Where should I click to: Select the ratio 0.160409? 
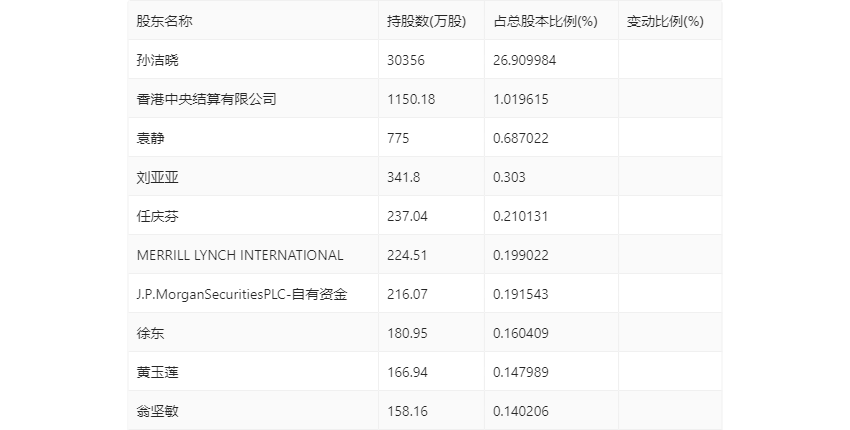(x=521, y=333)
